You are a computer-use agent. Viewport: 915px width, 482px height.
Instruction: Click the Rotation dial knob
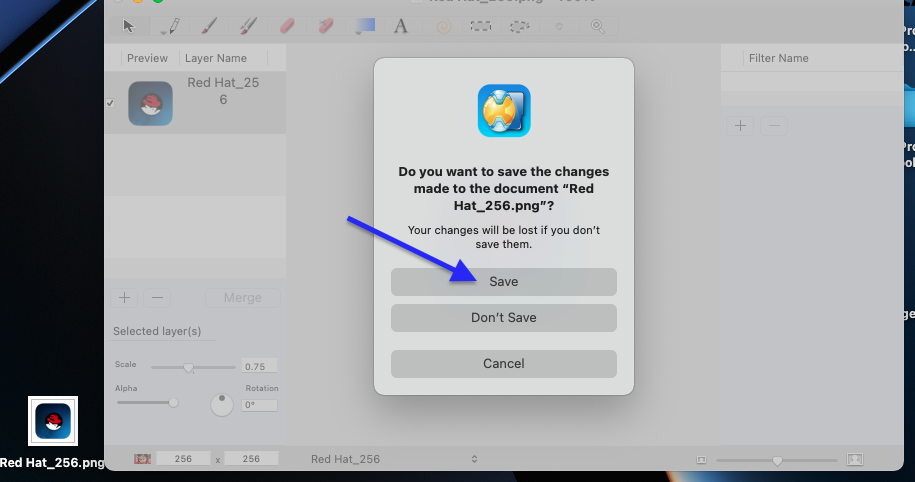pyautogui.click(x=222, y=404)
